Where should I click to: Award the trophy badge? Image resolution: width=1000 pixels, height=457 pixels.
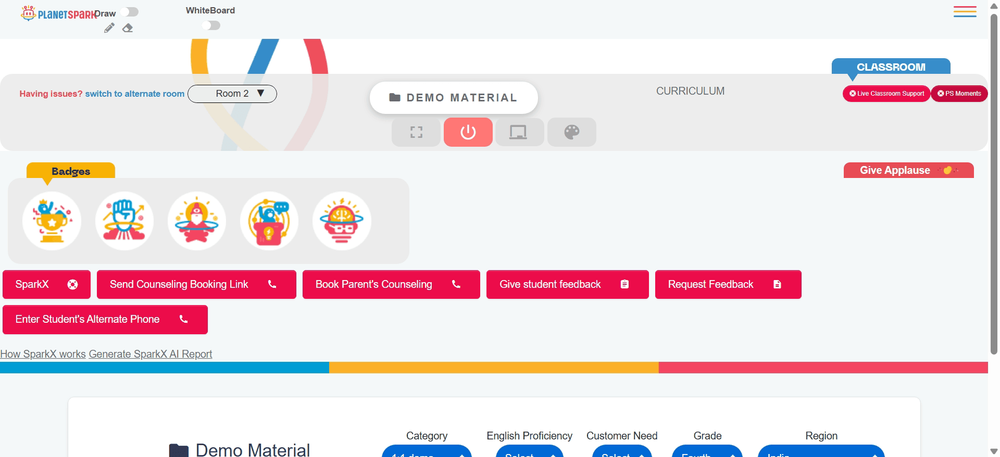click(x=52, y=221)
